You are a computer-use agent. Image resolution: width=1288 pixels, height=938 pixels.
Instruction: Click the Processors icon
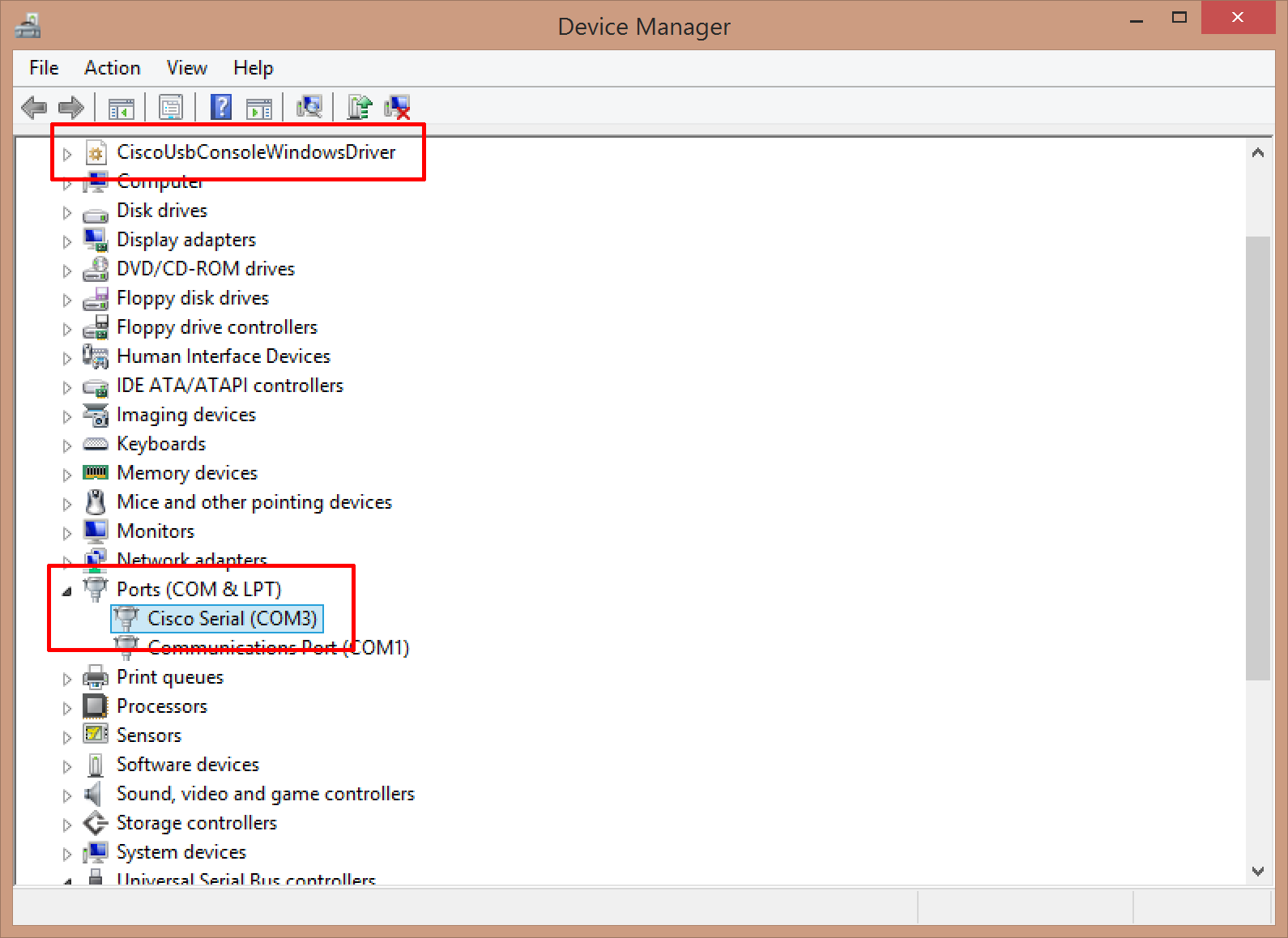pyautogui.click(x=96, y=706)
